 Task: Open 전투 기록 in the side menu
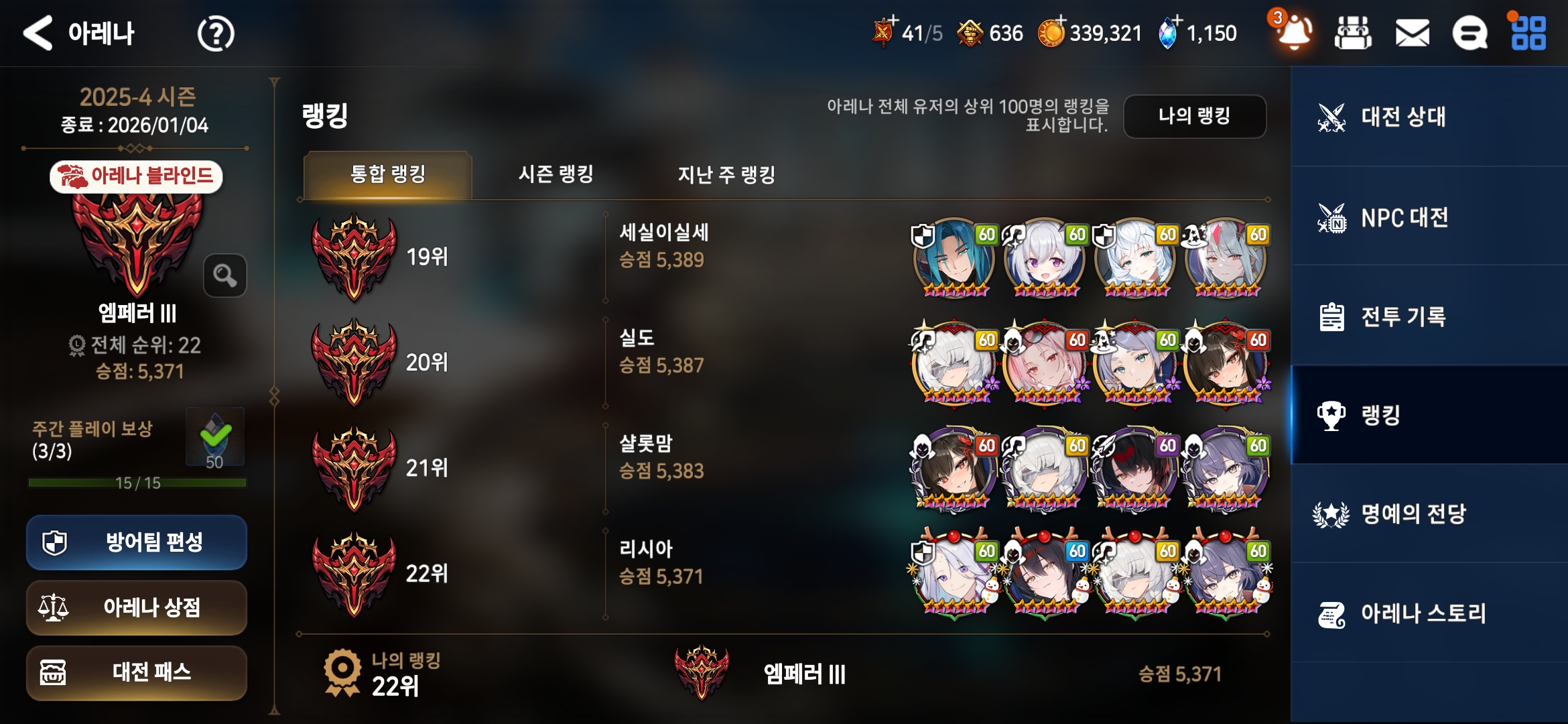(1429, 316)
